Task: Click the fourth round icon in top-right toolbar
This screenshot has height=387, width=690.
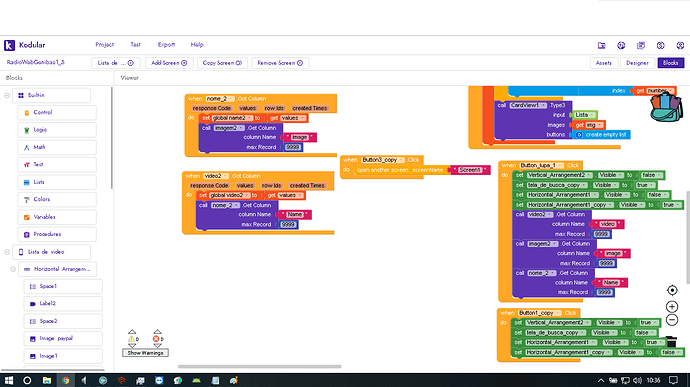Action: click(661, 45)
